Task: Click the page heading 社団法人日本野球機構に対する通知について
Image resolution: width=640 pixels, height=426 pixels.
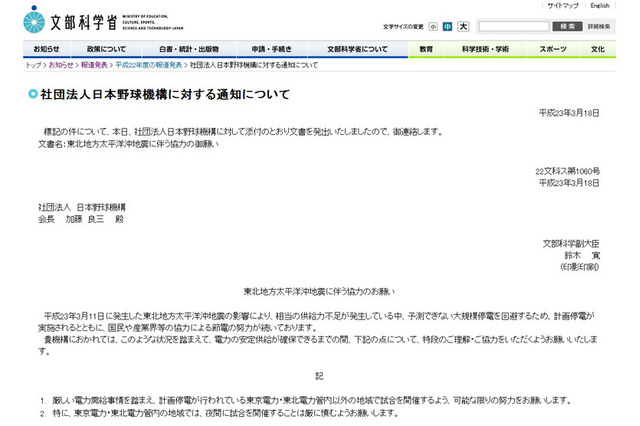Action: pos(165,94)
